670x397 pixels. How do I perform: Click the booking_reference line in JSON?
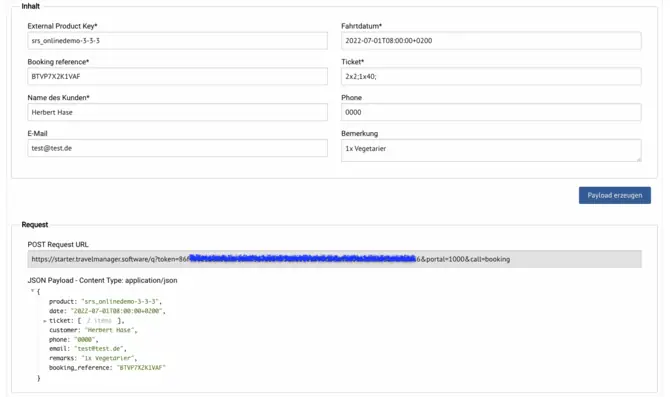(107, 368)
